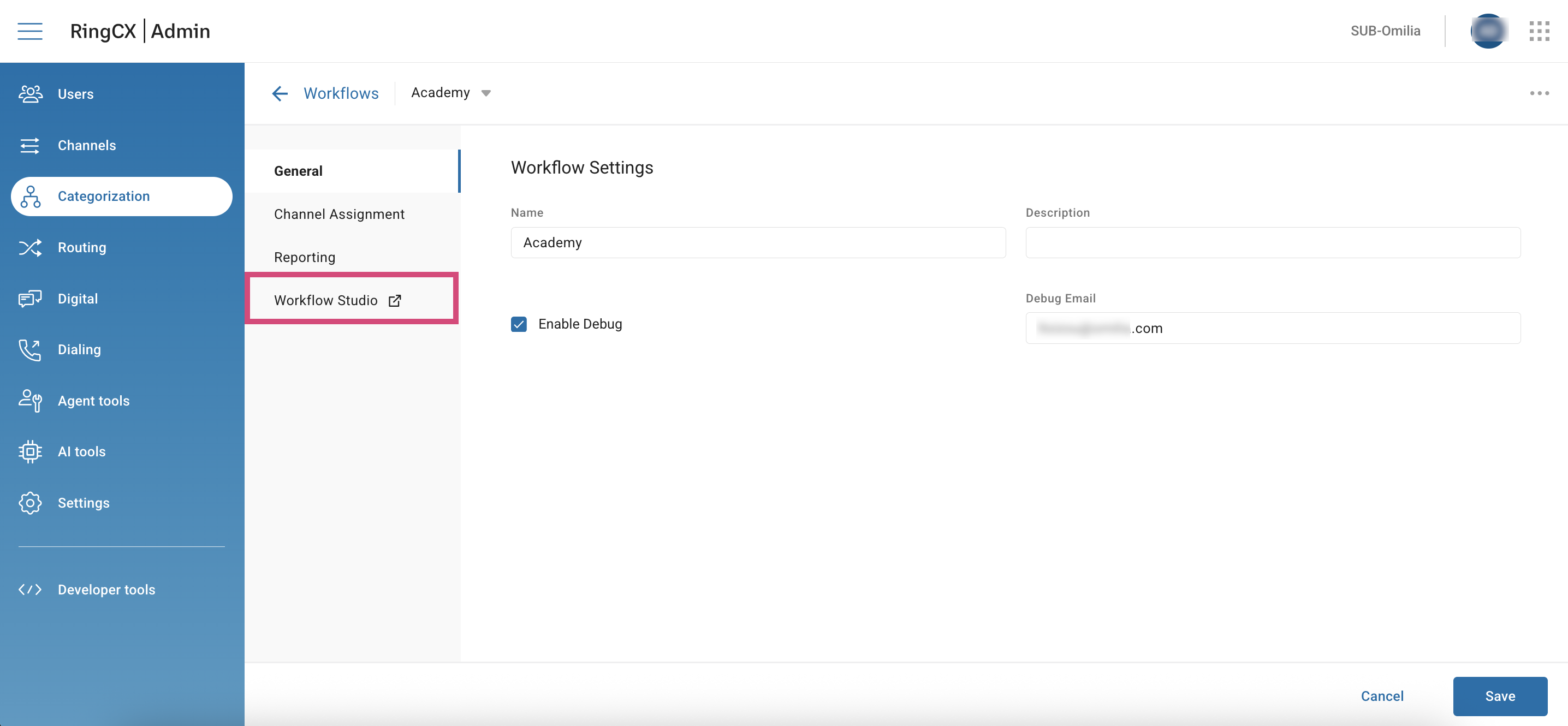
Task: Open the user avatar menu
Action: pyautogui.click(x=1488, y=31)
